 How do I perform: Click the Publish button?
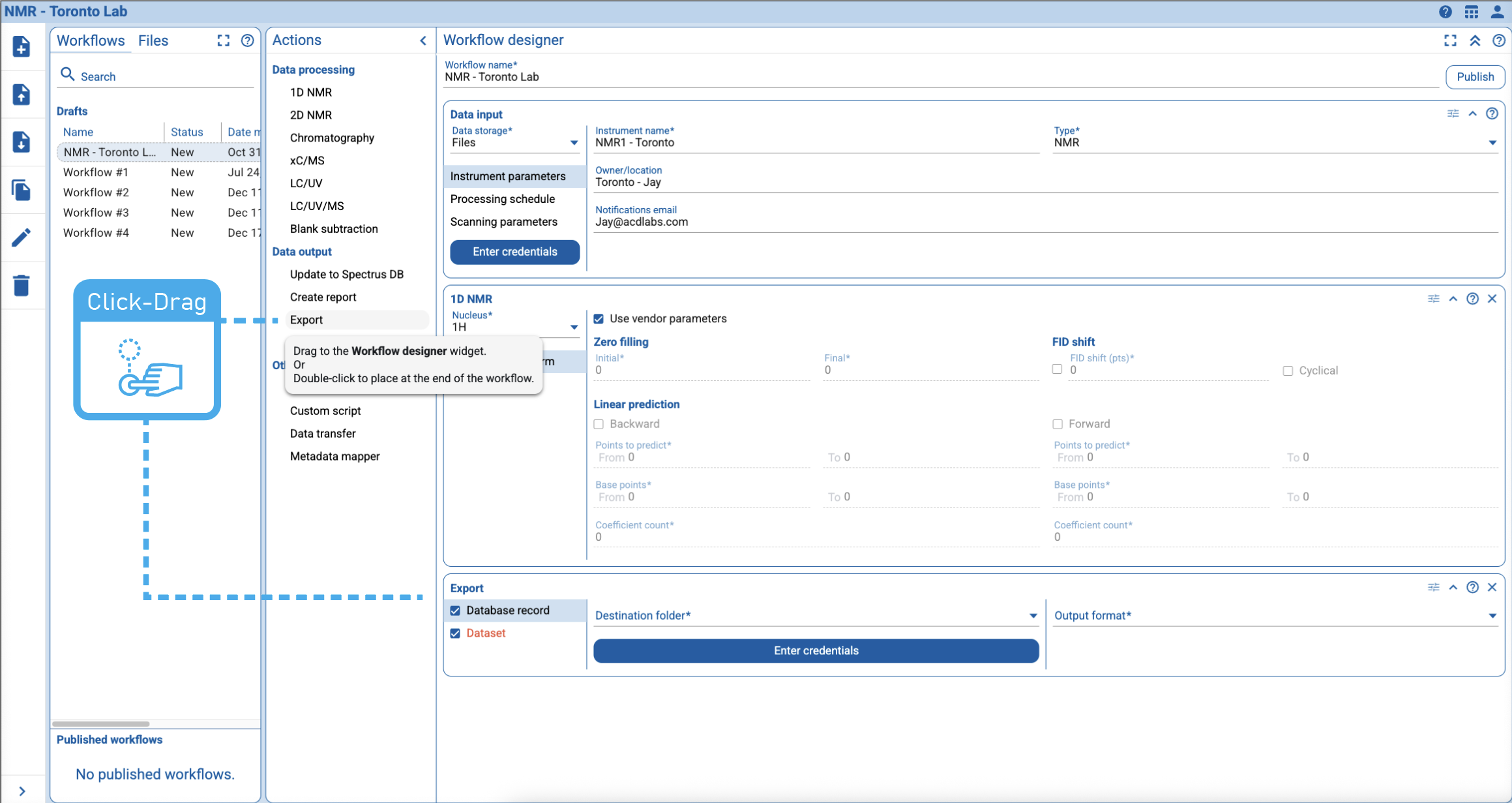tap(1475, 76)
